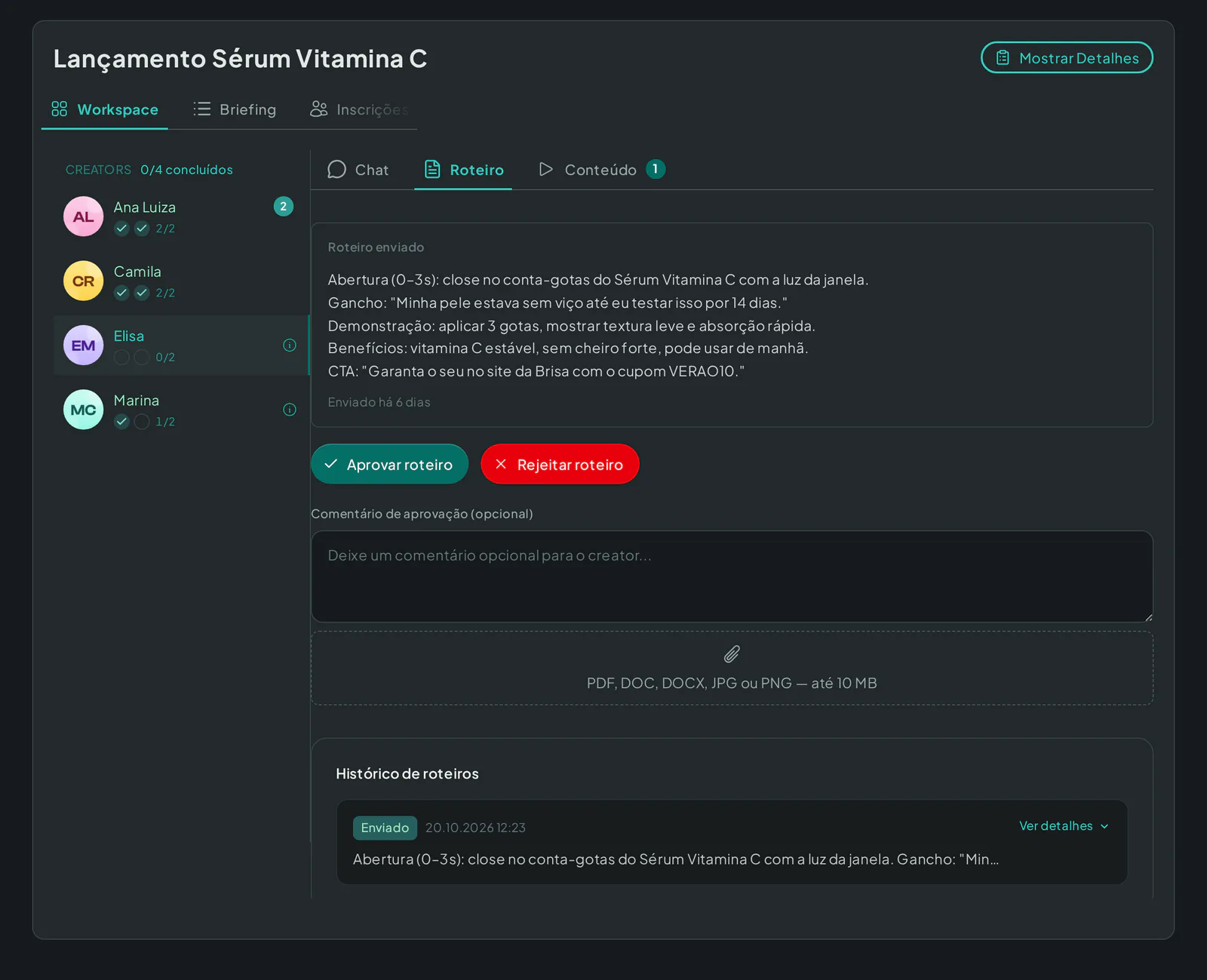Expand Ver detalhes in the script history
Screen dimensions: 1207x980
[x=1064, y=826]
